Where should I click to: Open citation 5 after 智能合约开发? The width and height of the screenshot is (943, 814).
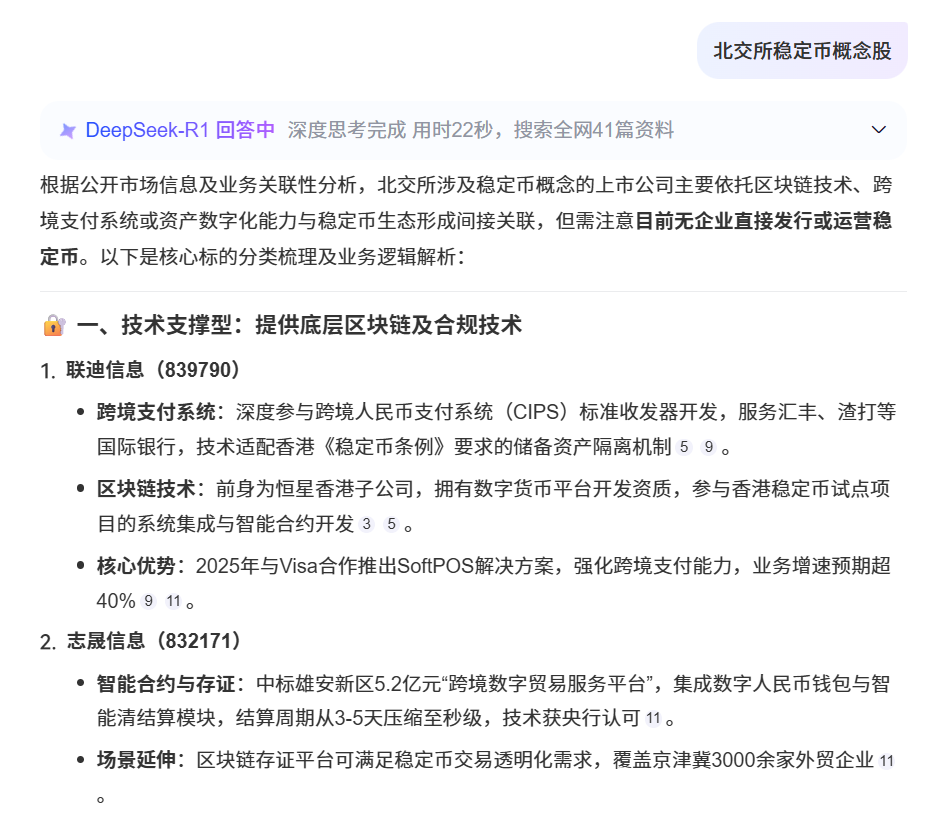392,524
